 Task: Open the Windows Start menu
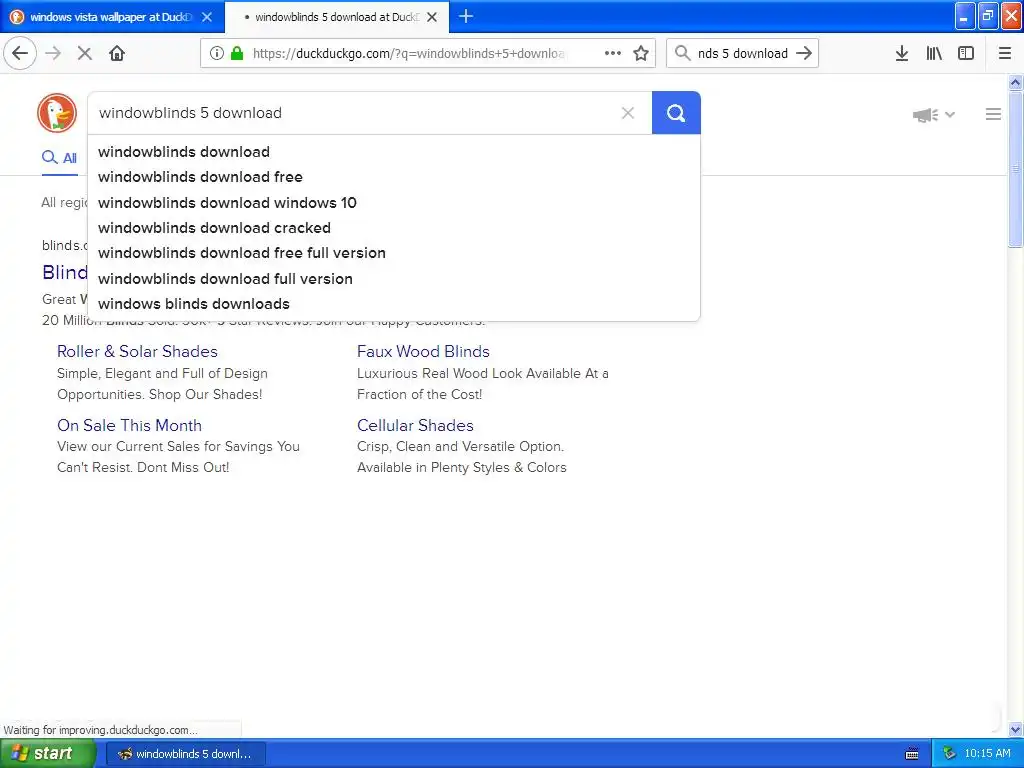(48, 754)
